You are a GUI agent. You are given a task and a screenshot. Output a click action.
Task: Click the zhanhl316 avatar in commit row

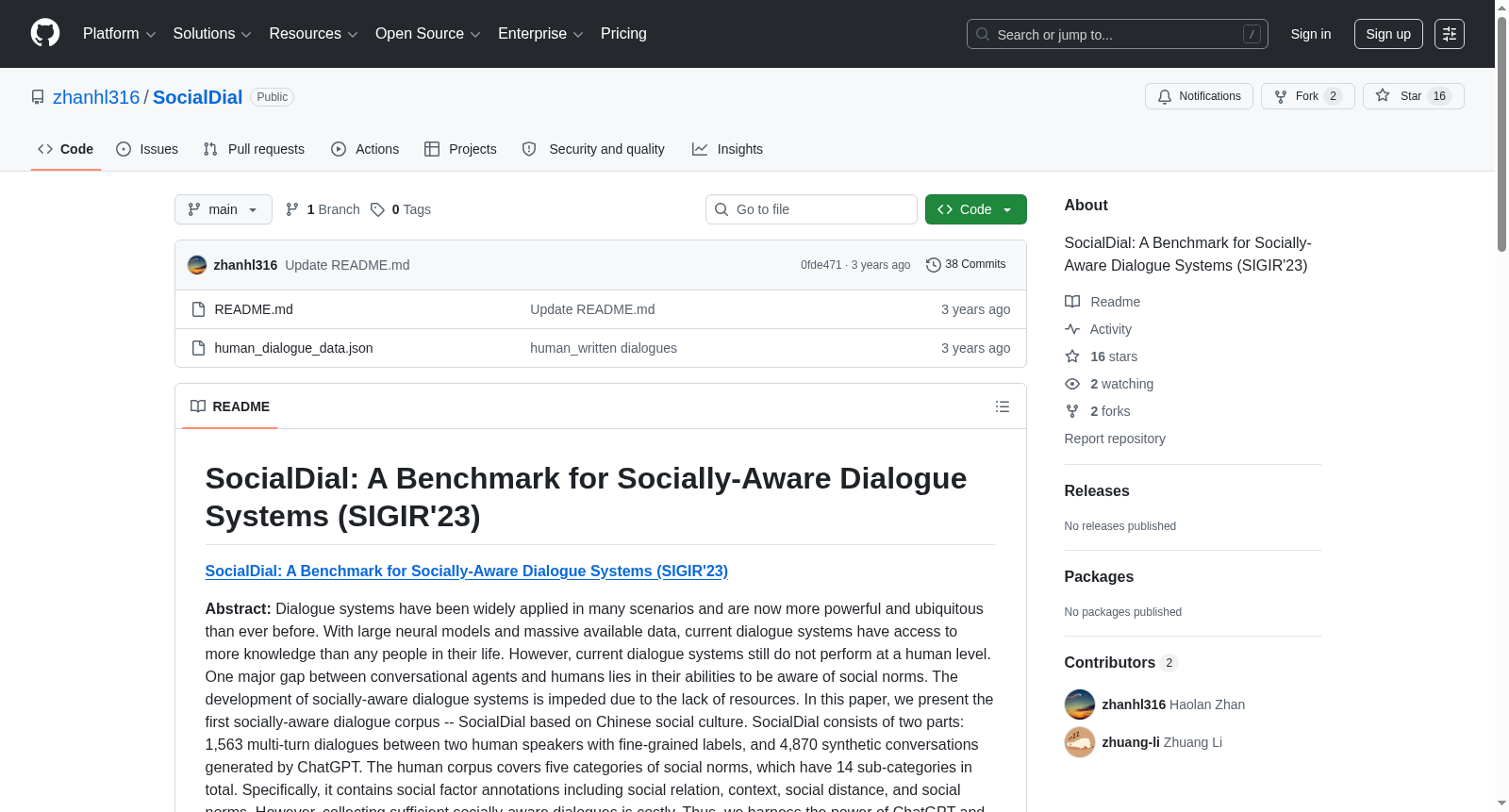pos(197,265)
